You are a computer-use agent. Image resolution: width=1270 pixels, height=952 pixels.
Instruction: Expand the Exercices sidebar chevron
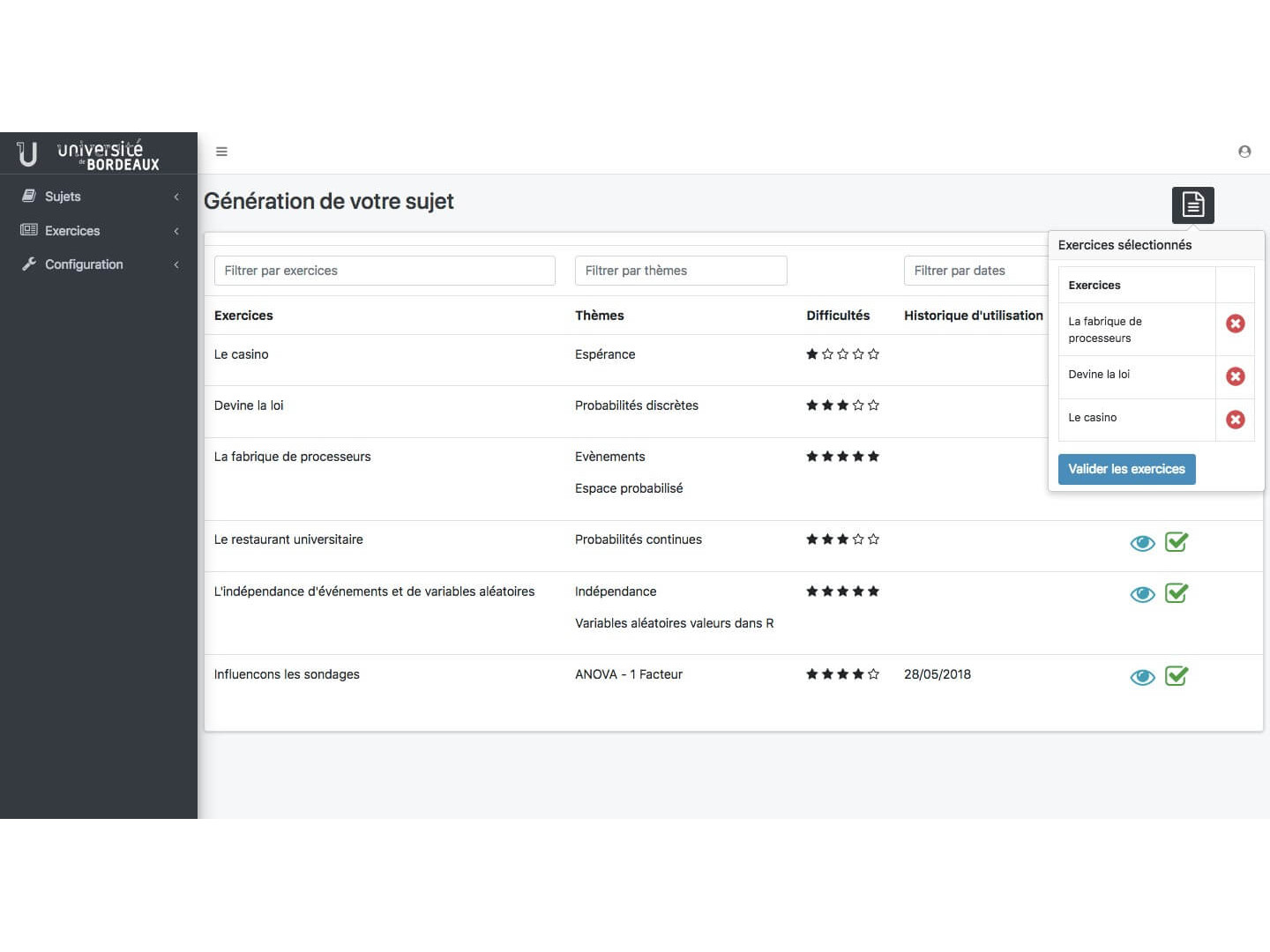tap(176, 231)
